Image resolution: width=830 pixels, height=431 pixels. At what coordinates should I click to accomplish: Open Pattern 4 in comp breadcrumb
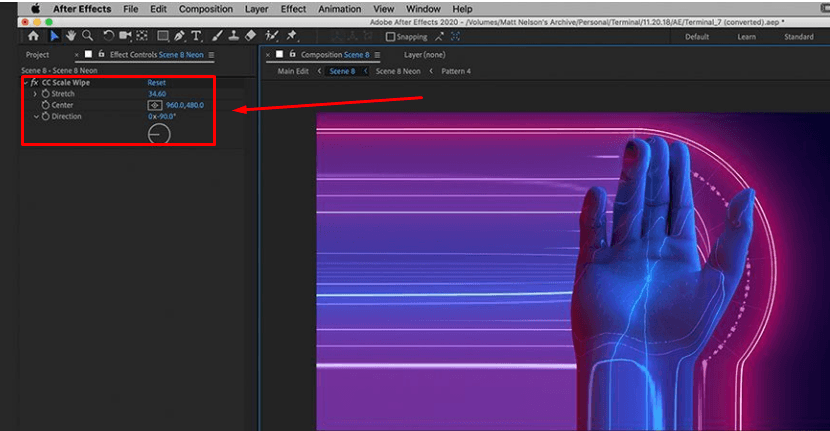point(456,71)
